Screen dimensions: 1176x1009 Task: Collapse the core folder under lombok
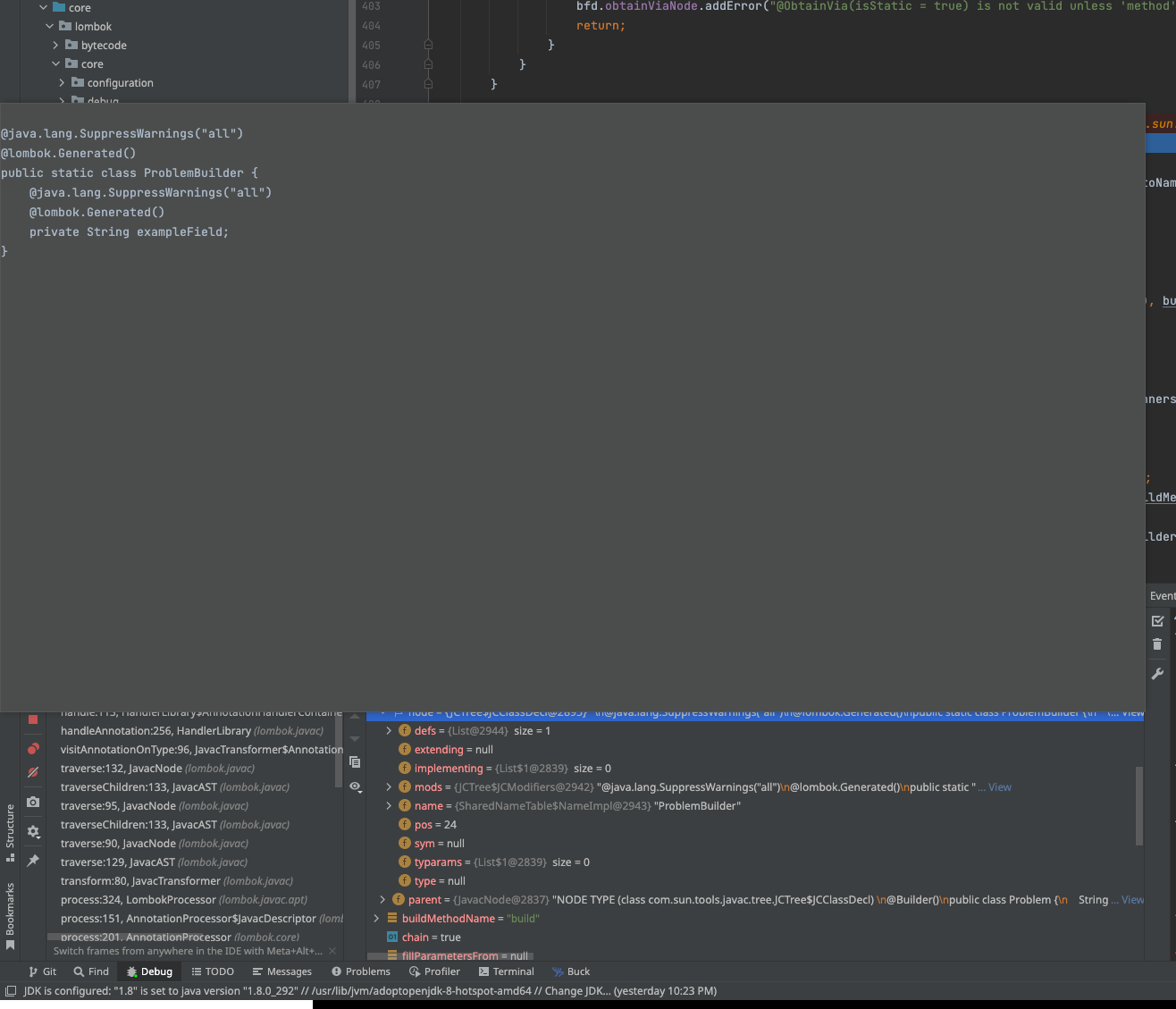pos(56,64)
